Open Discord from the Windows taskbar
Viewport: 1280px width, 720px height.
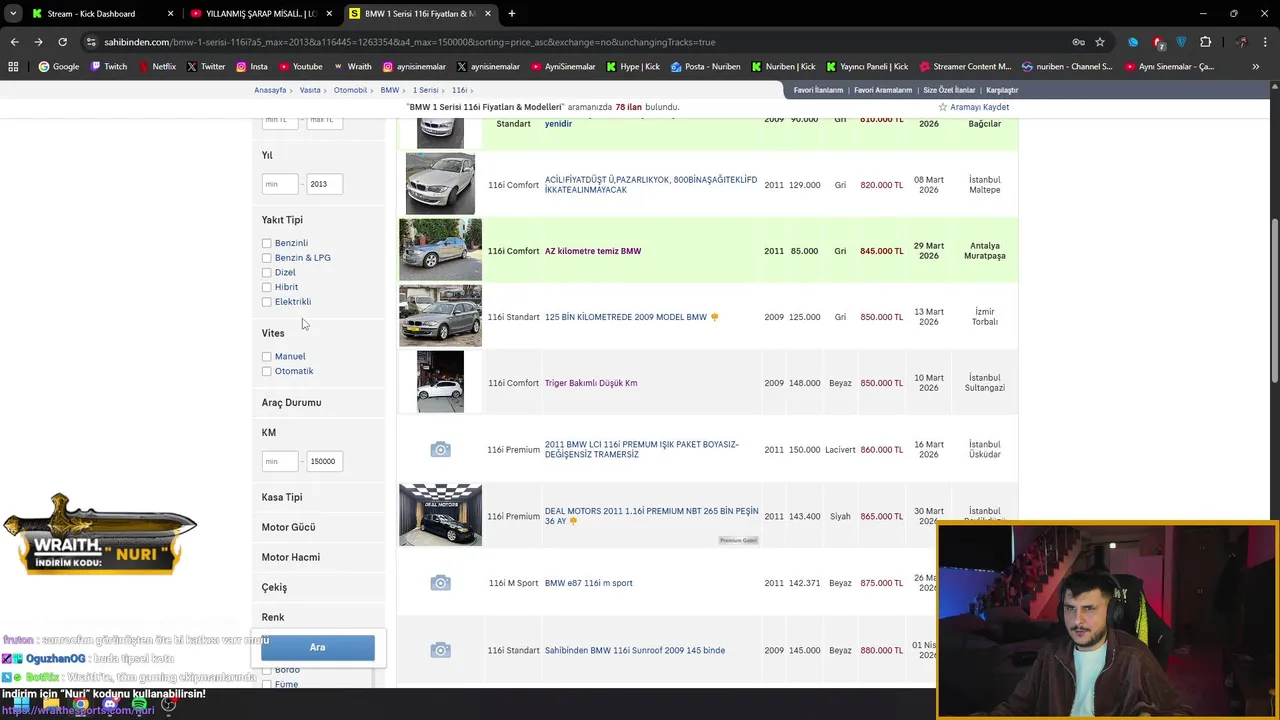point(110,705)
